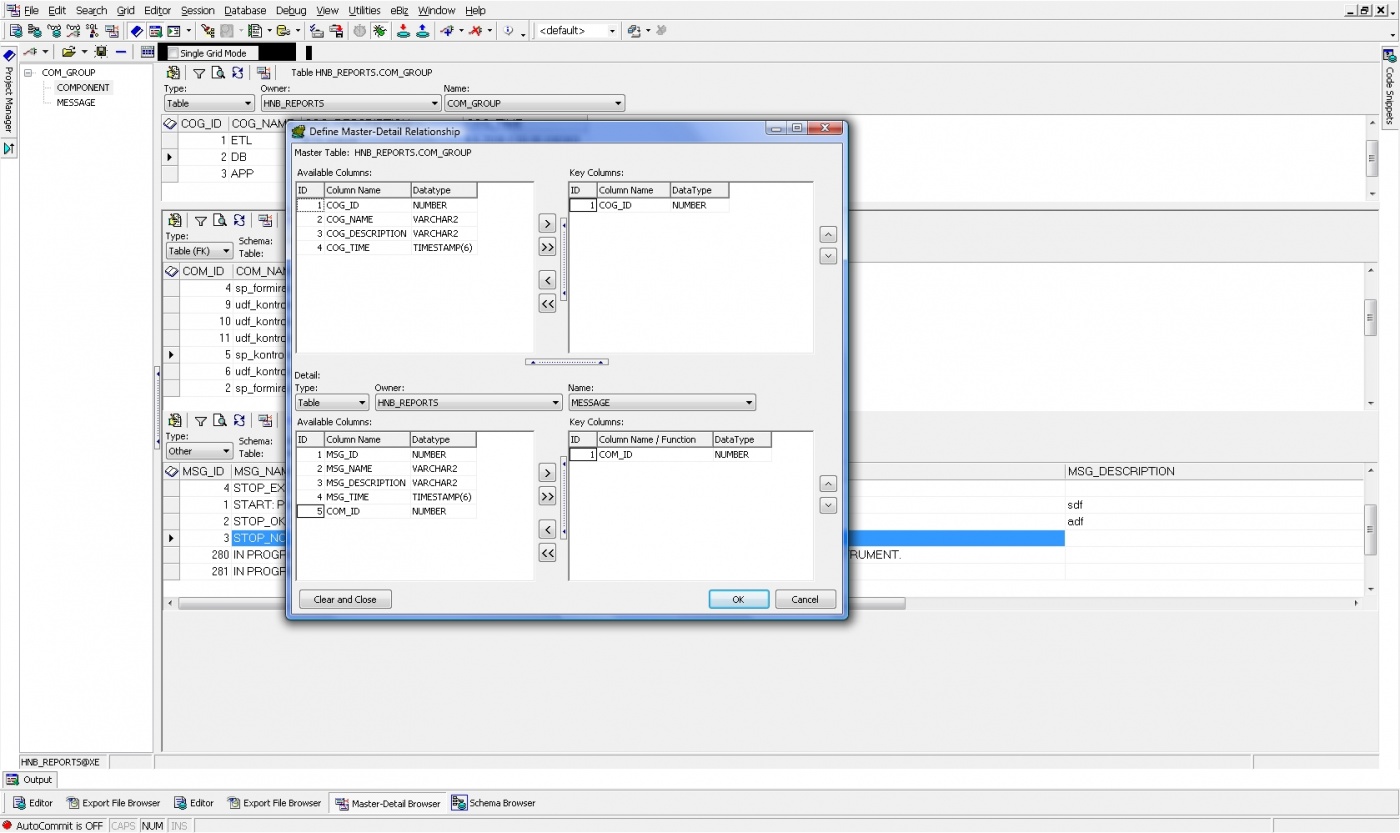The image size is (1400, 833).
Task: Move master key column down with arrow button
Action: 827,256
